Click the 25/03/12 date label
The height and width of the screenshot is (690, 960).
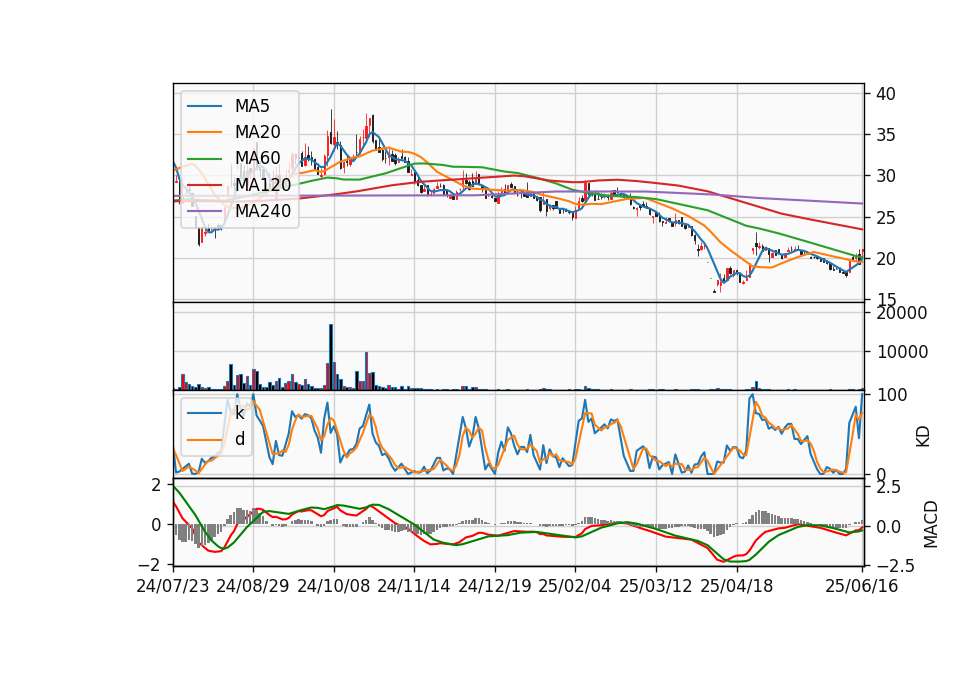[x=656, y=586]
